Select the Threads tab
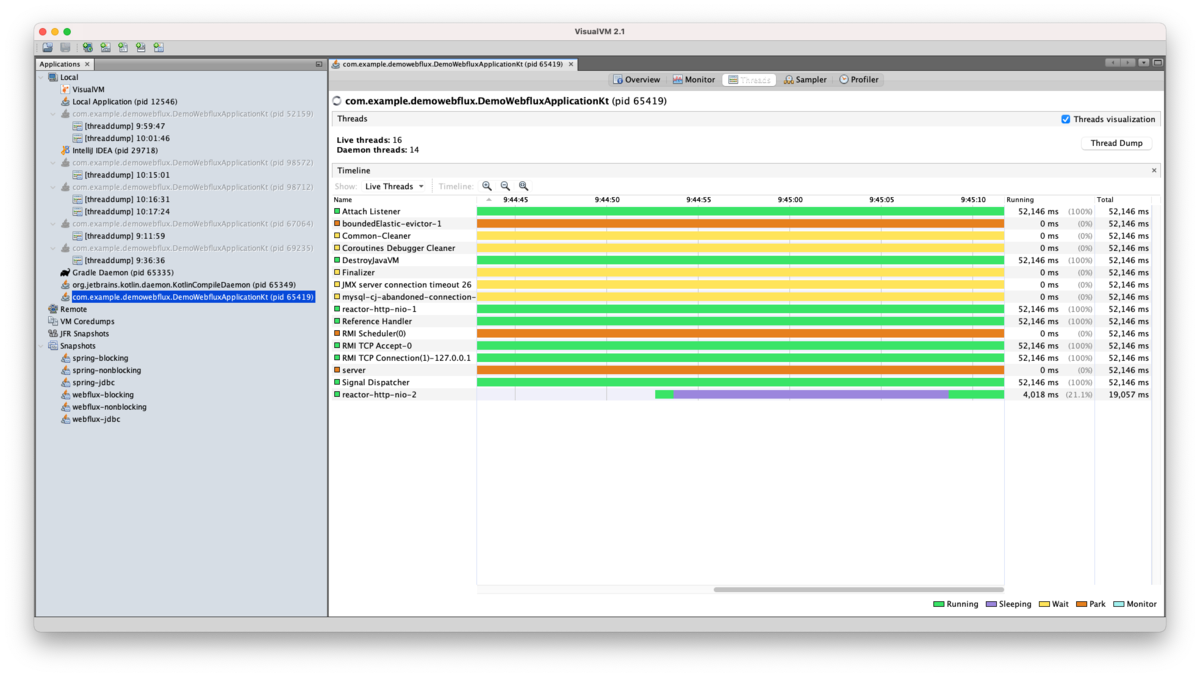Viewport: 1200px width, 677px height. coord(750,79)
